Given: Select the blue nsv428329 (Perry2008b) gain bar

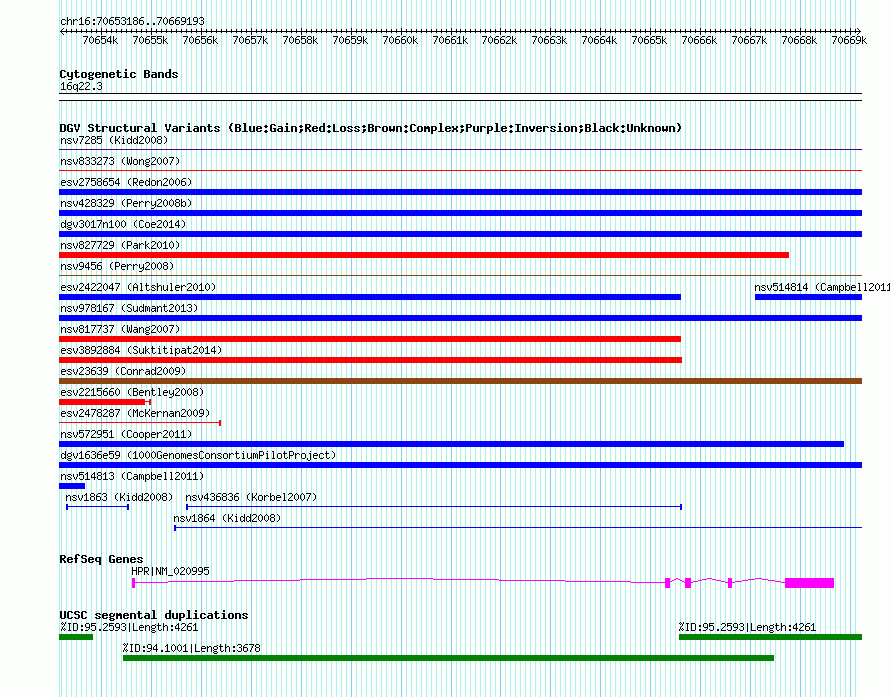Looking at the screenshot, I should (460, 213).
